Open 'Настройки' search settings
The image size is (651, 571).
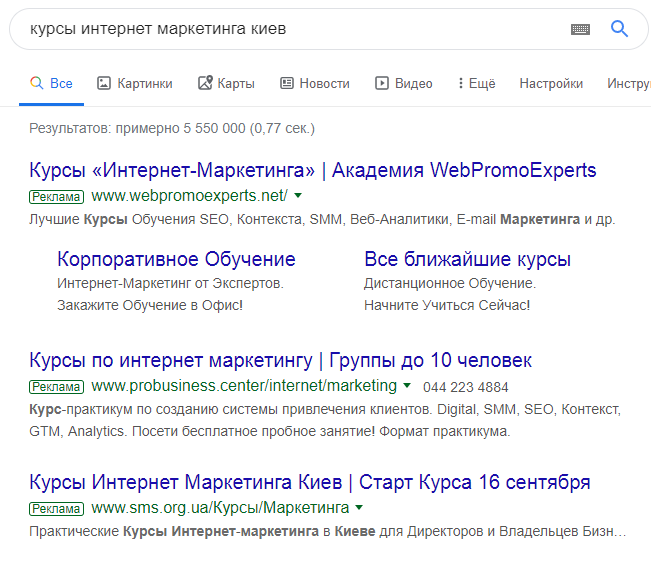(x=551, y=83)
